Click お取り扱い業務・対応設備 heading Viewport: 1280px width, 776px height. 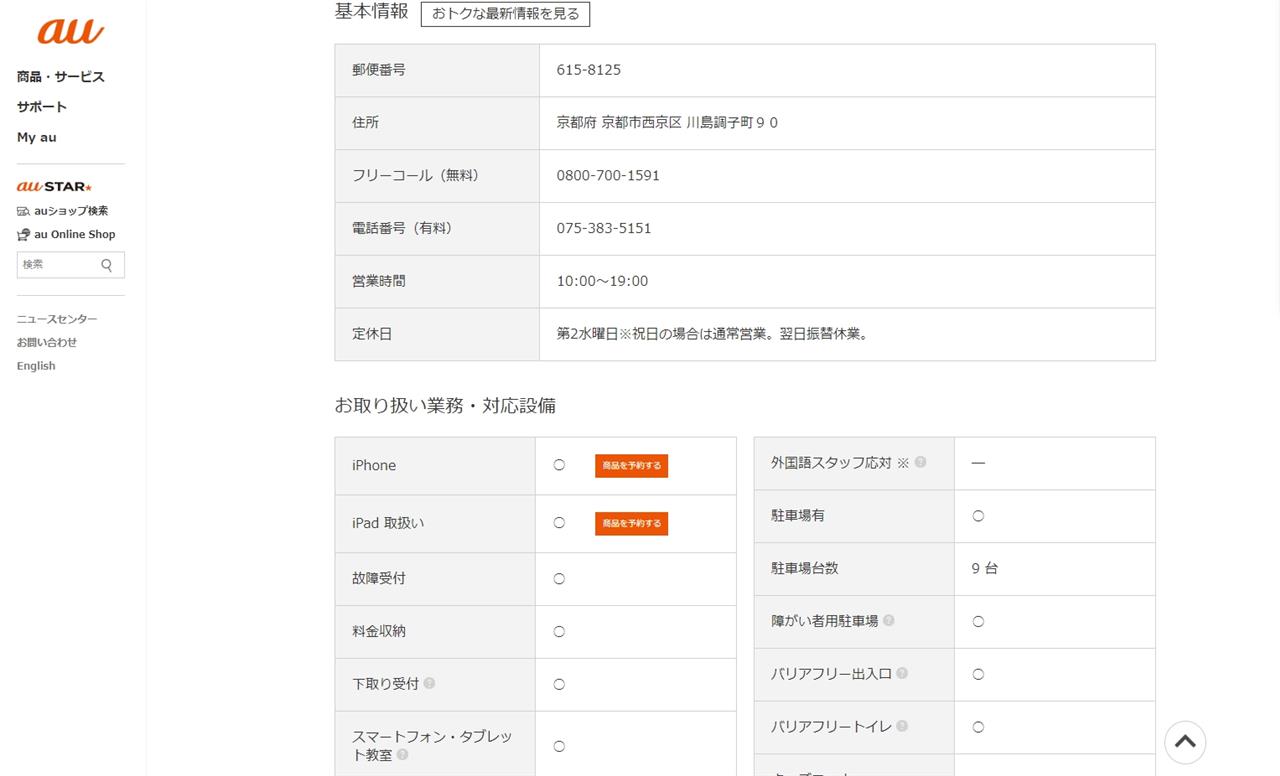[445, 406]
